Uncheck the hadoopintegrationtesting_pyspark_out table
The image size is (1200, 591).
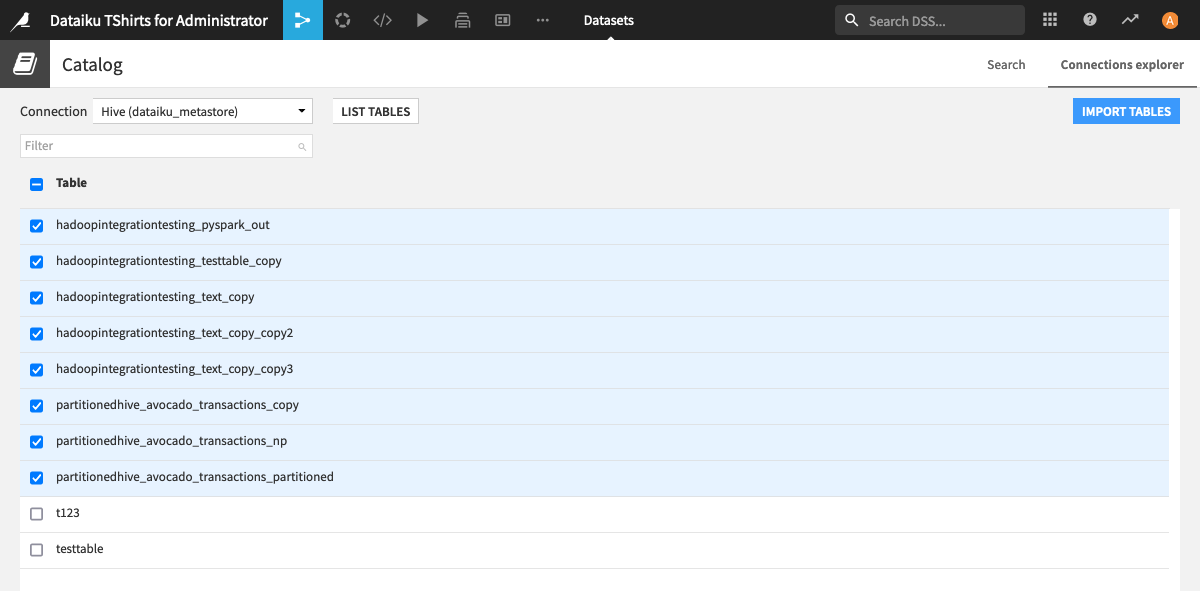(36, 226)
